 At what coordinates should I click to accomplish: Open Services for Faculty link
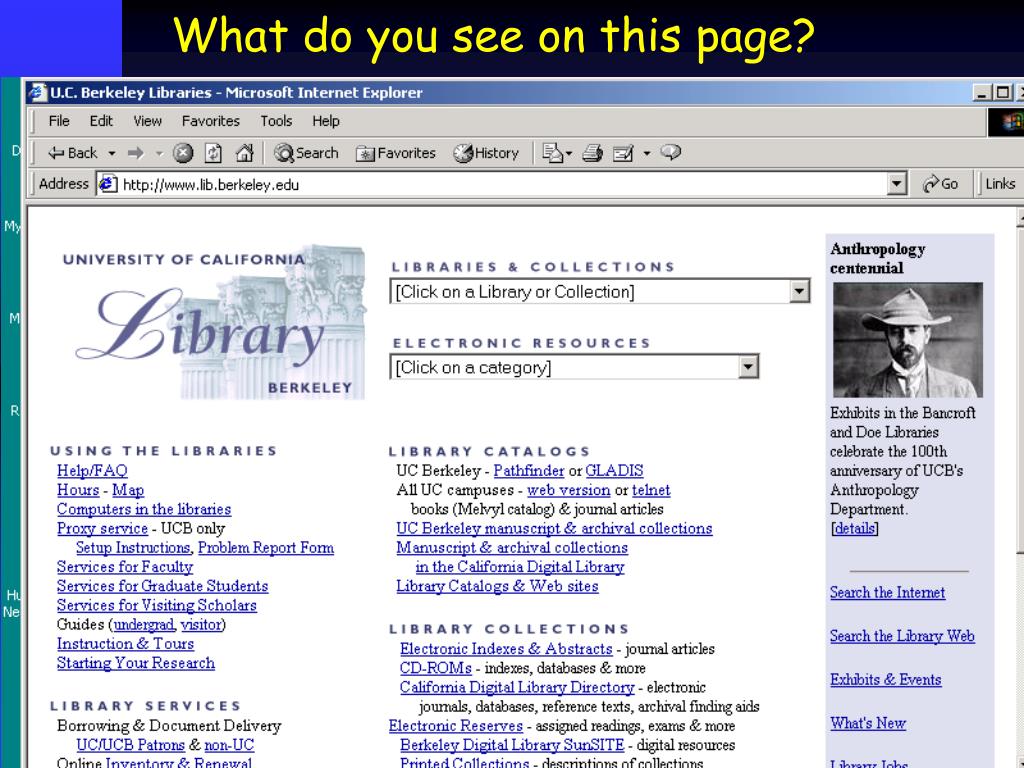[125, 567]
